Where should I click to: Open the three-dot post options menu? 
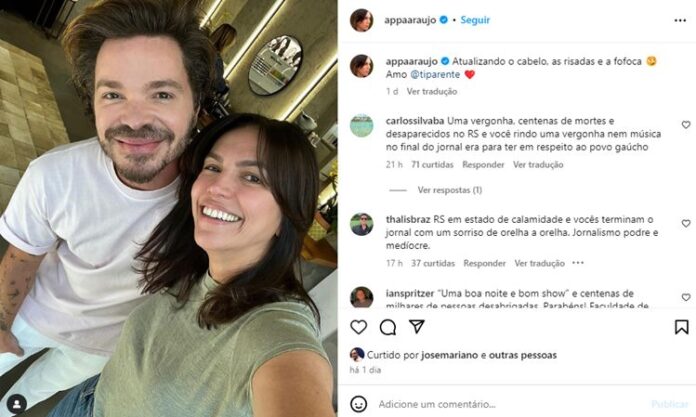680,20
